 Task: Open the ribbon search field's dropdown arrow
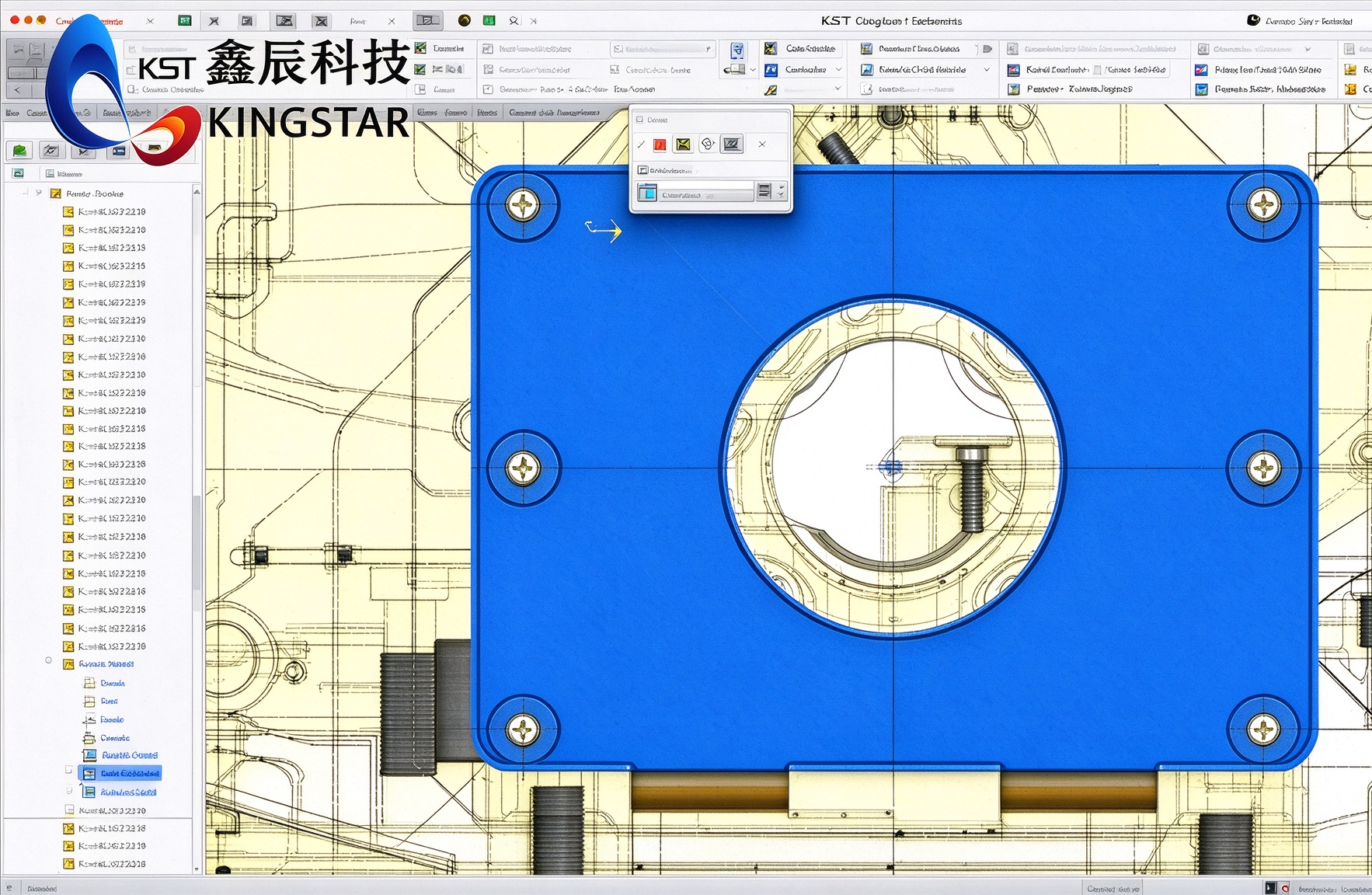pyautogui.click(x=708, y=49)
